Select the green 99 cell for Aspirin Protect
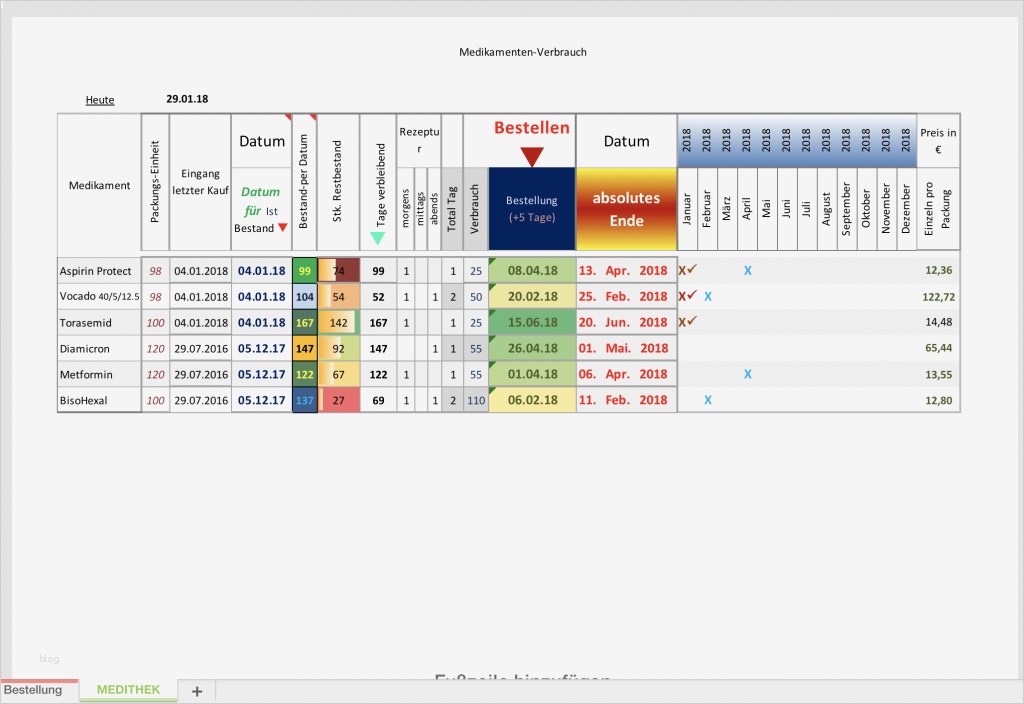Screen dimensions: 1024x704 [304, 270]
